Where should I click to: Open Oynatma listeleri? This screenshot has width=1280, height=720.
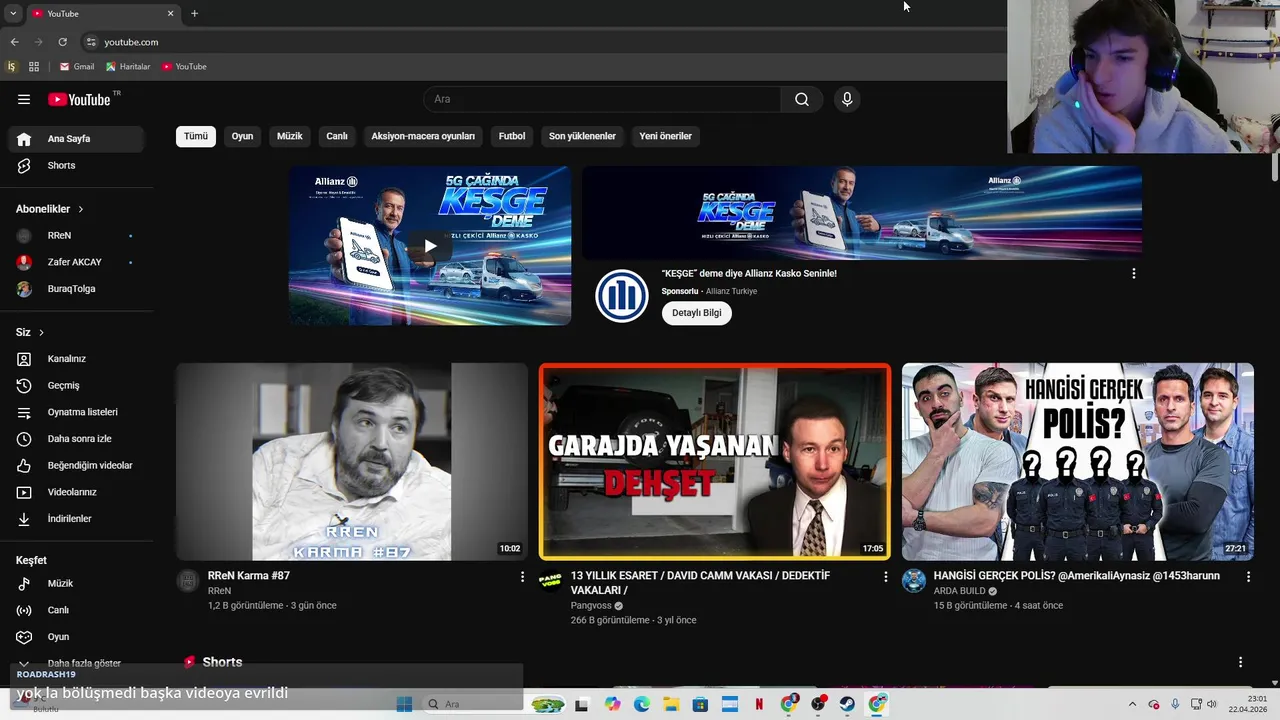pyautogui.click(x=76, y=412)
